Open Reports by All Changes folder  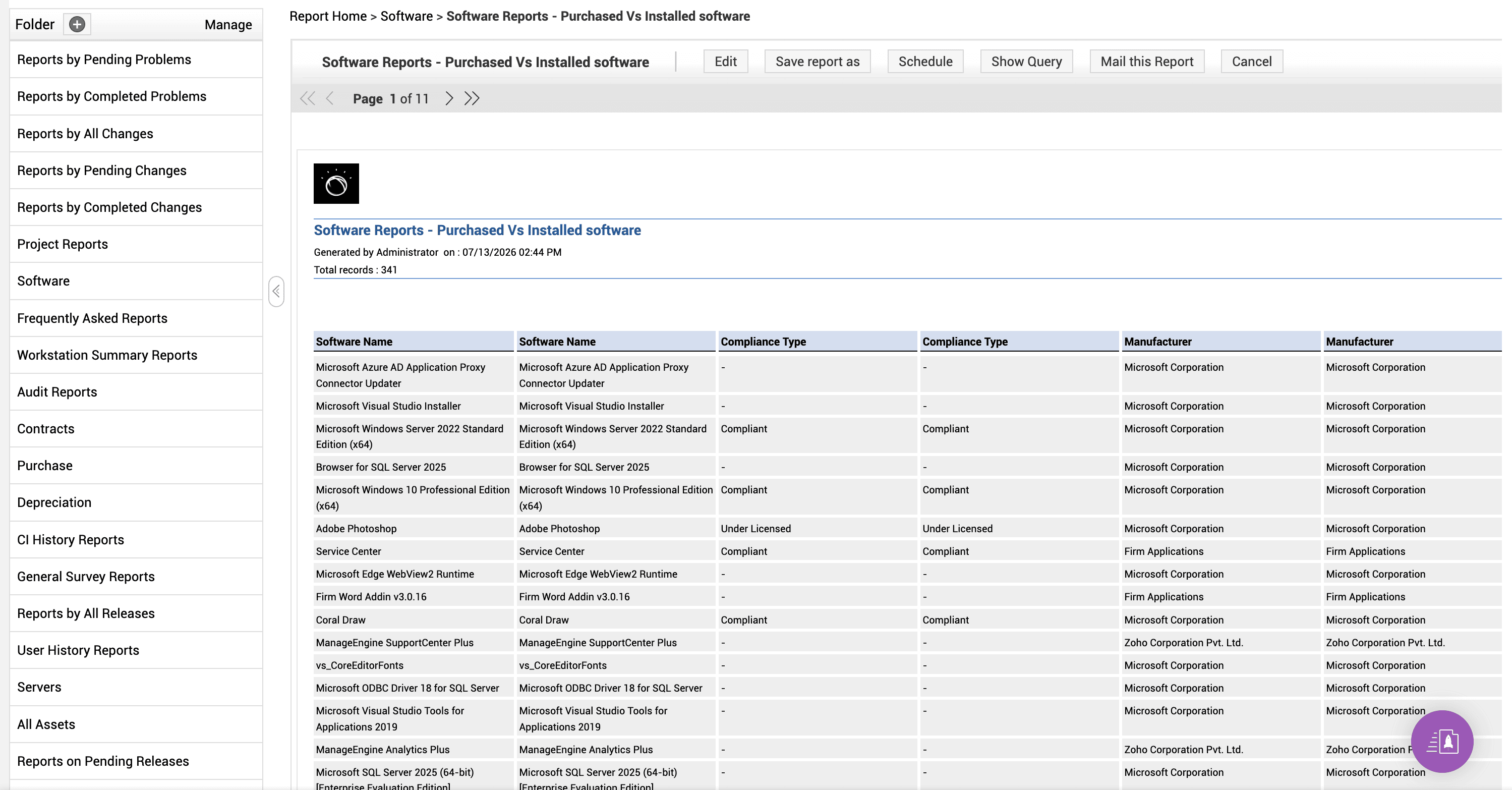tap(136, 134)
